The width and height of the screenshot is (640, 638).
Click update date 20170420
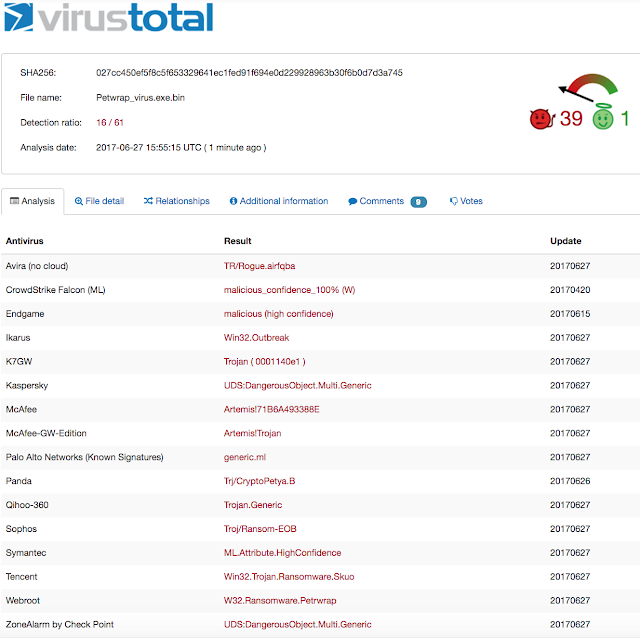(570, 290)
